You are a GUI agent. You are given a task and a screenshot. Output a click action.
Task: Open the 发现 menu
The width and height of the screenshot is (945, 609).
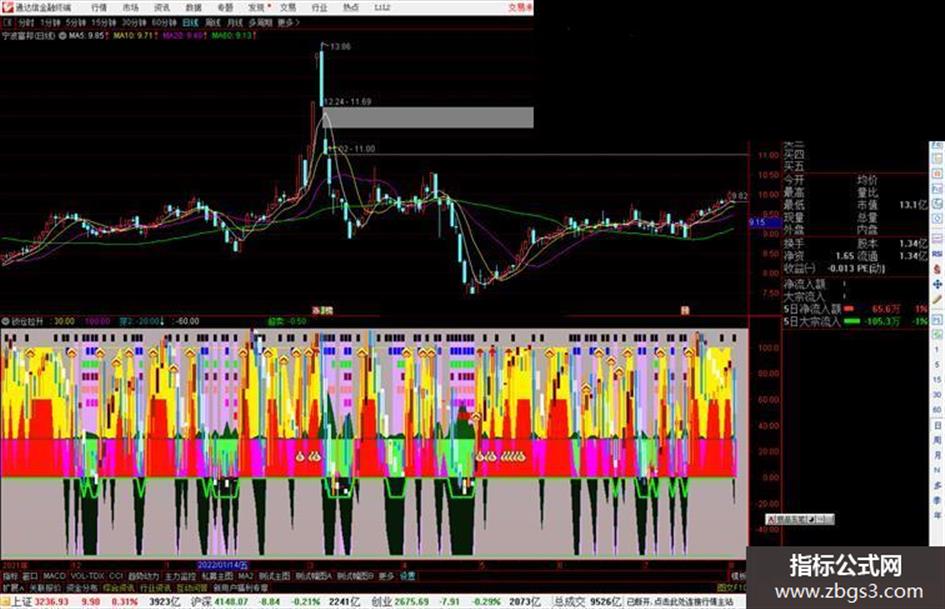257,8
